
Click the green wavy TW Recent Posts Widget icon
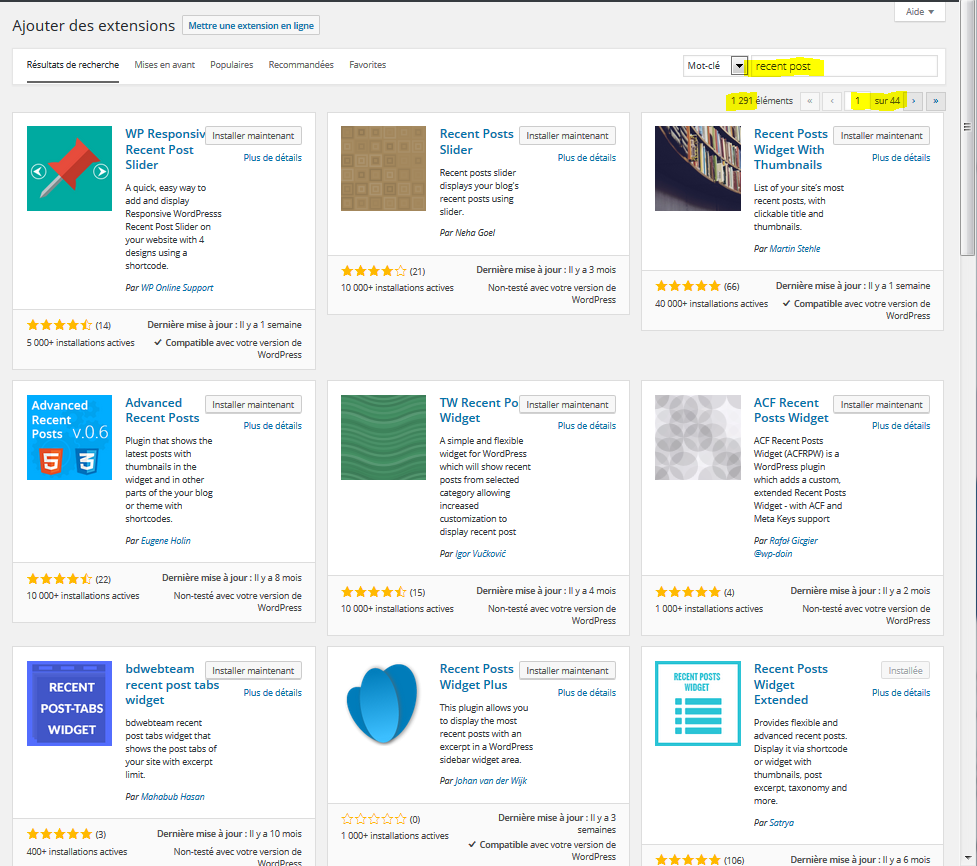point(383,437)
